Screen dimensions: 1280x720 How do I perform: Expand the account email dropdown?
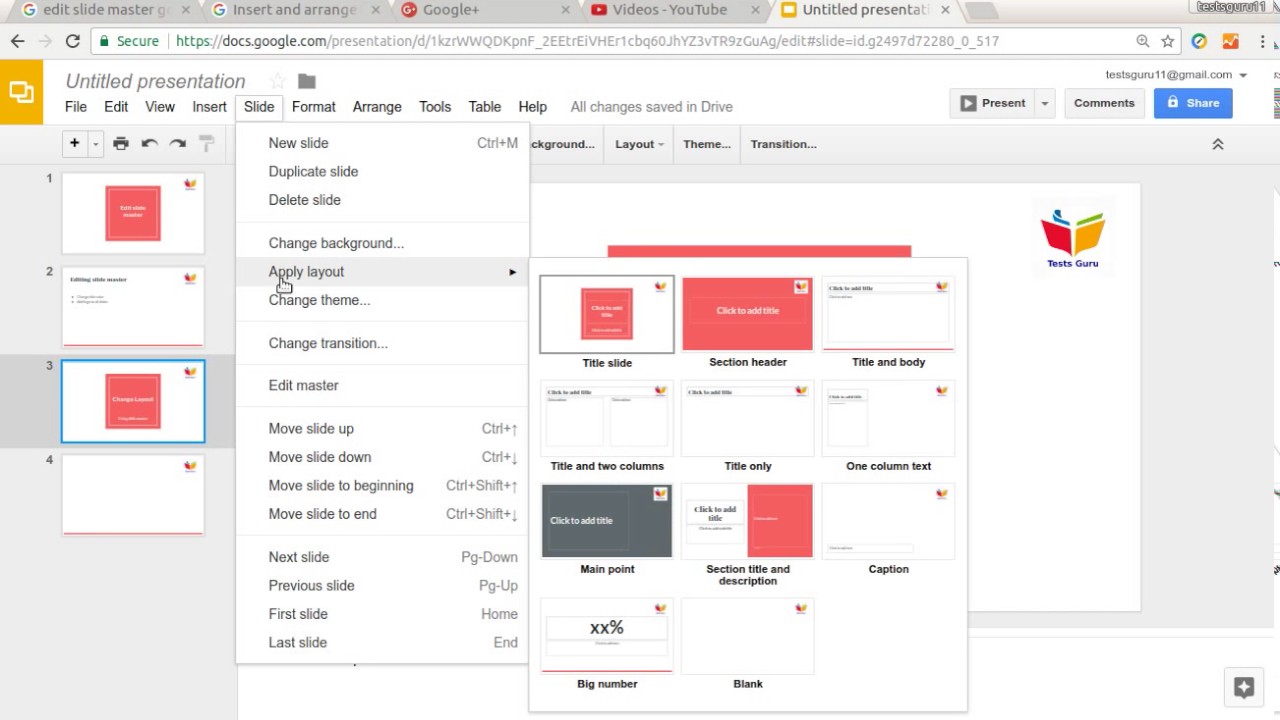pyautogui.click(x=1243, y=75)
